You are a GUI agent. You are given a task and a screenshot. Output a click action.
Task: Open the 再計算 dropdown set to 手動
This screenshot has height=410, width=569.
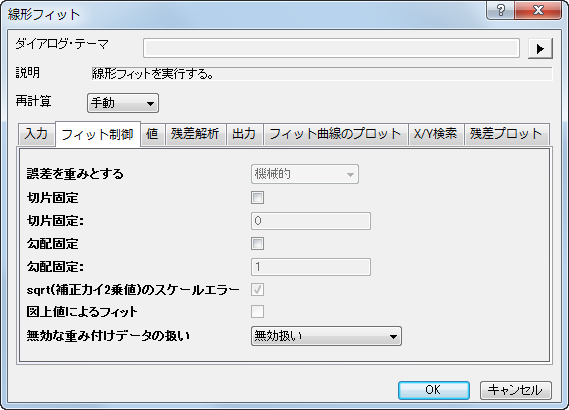point(123,103)
